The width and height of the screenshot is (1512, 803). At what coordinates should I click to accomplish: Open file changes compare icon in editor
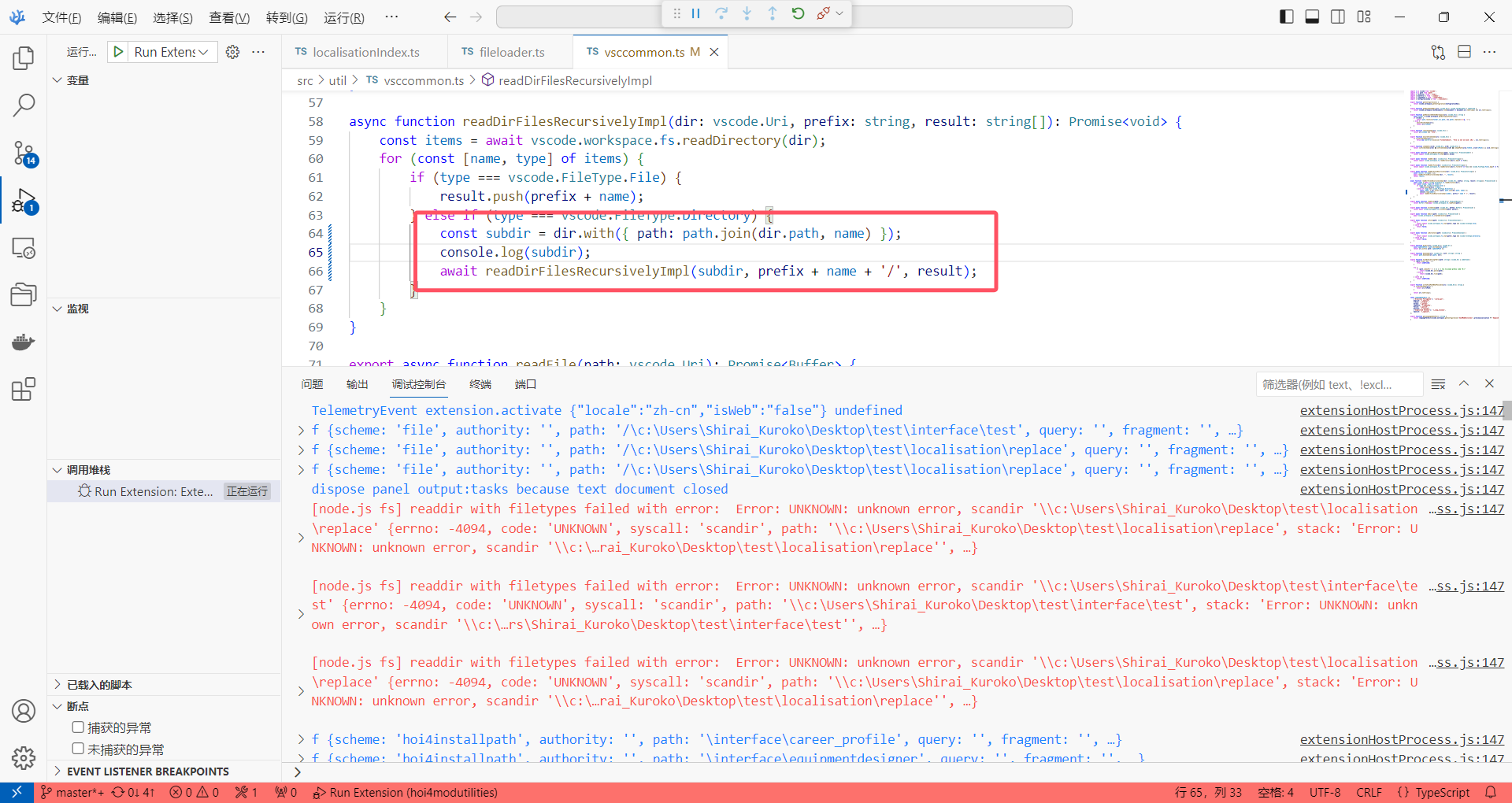pos(1438,52)
